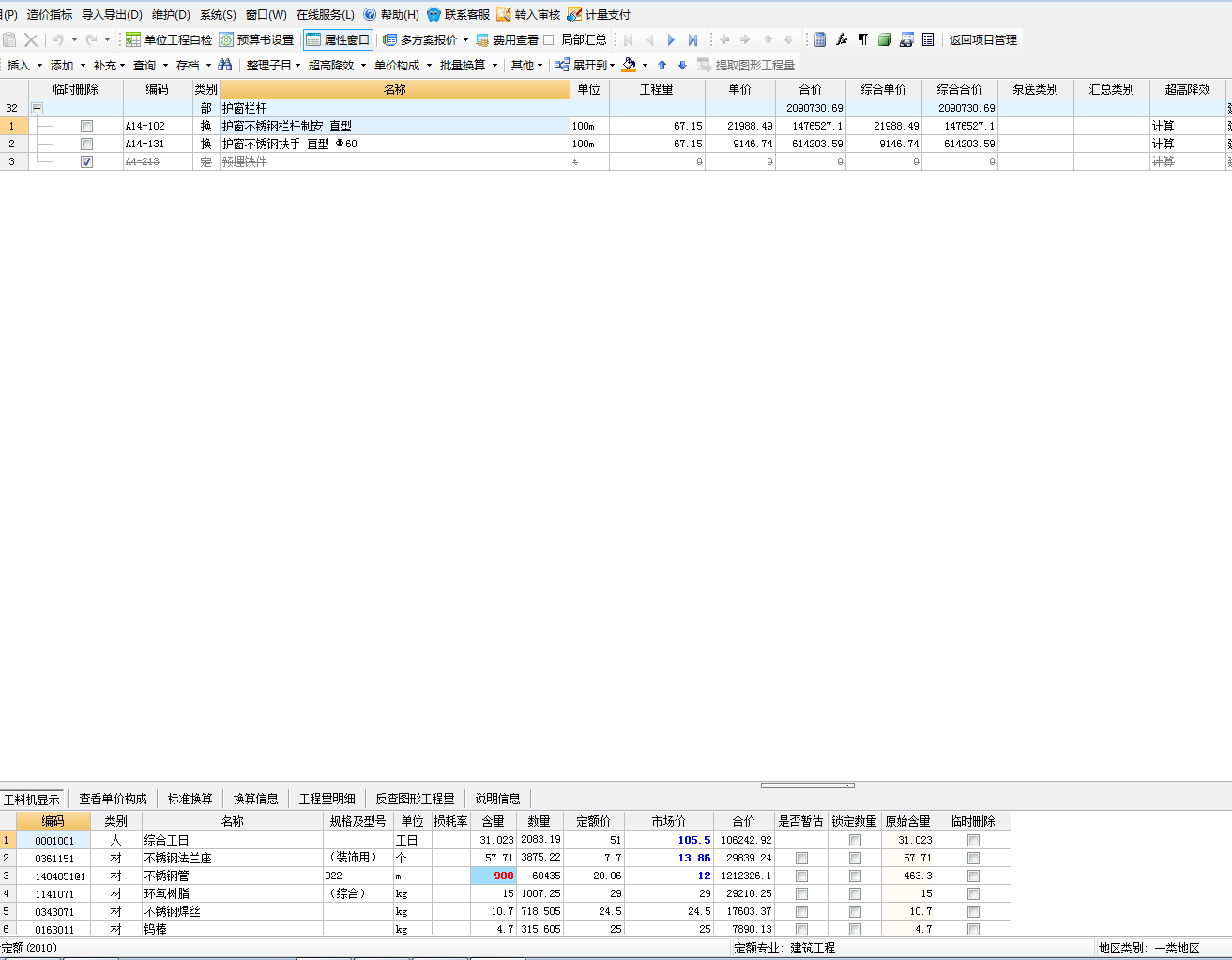Go to previous record triangle icon
This screenshot has height=960, width=1232.
(x=649, y=39)
